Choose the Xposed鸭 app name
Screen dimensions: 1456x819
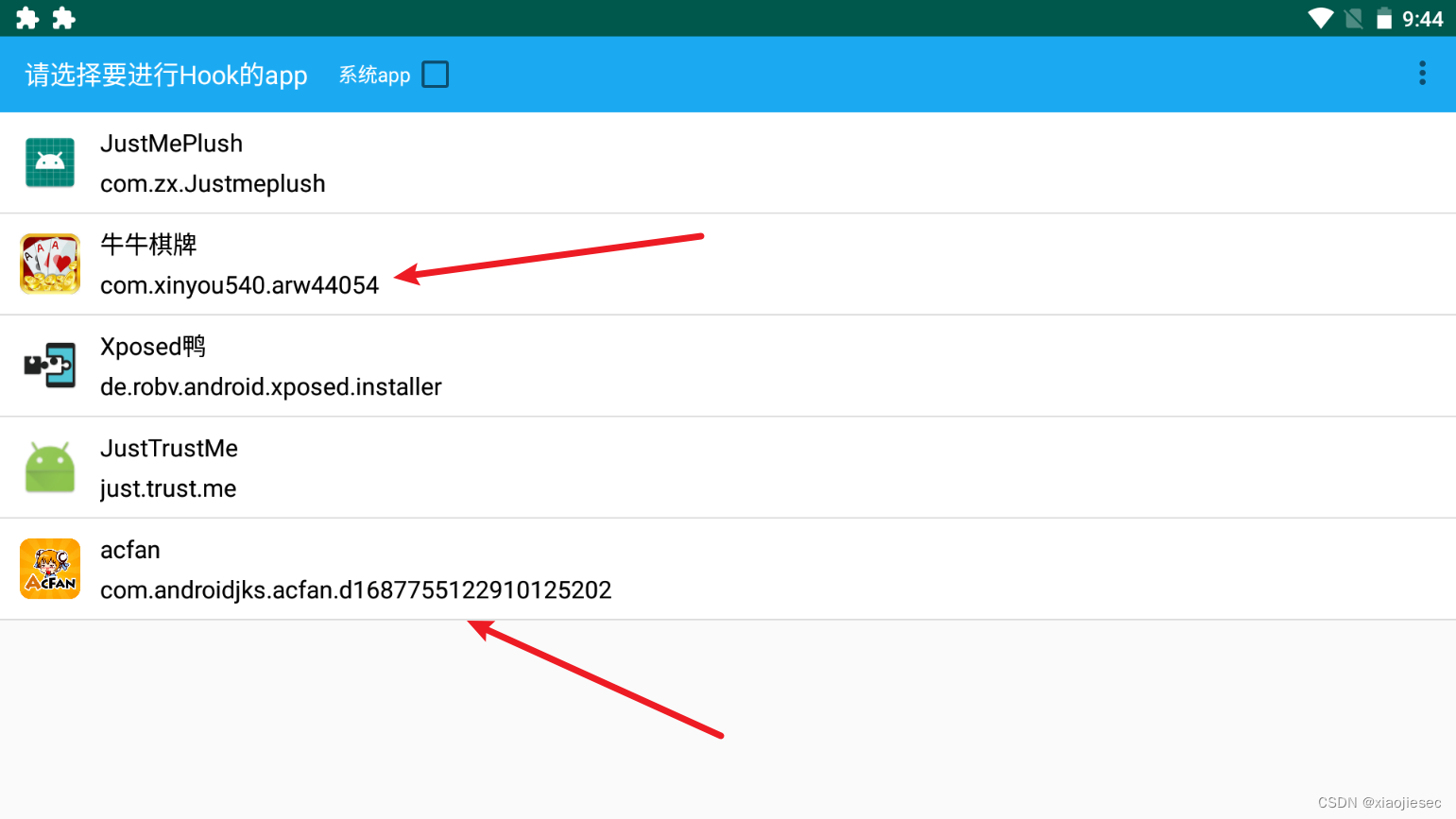pyautogui.click(x=153, y=347)
